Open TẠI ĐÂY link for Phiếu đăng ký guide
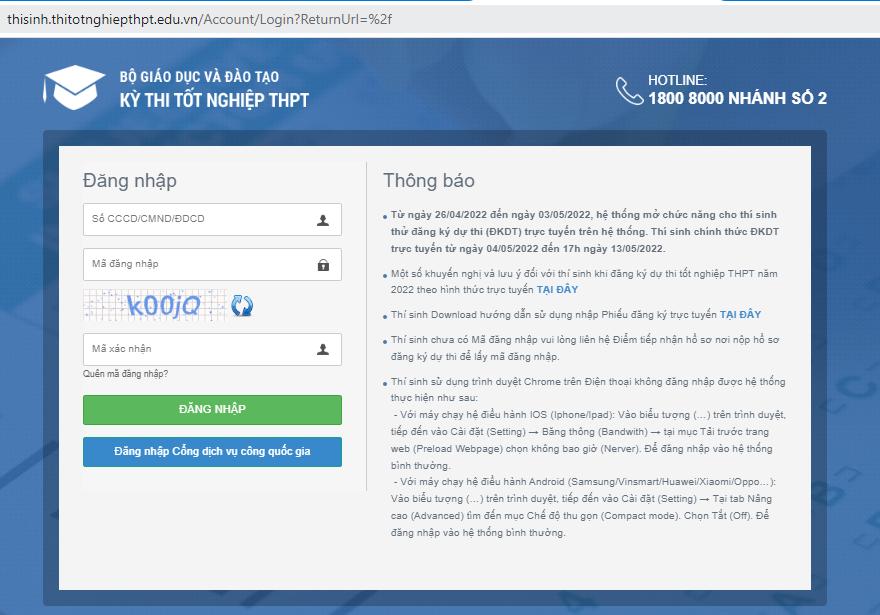This screenshot has height=615, width=880. click(740, 315)
